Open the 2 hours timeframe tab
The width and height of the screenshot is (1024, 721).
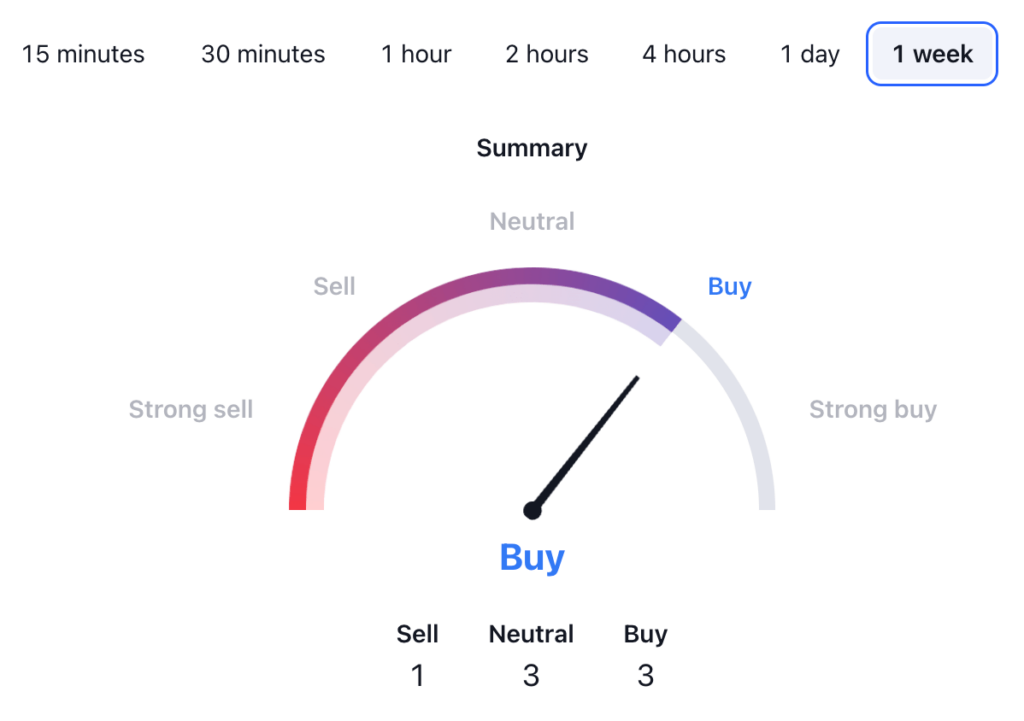[546, 54]
